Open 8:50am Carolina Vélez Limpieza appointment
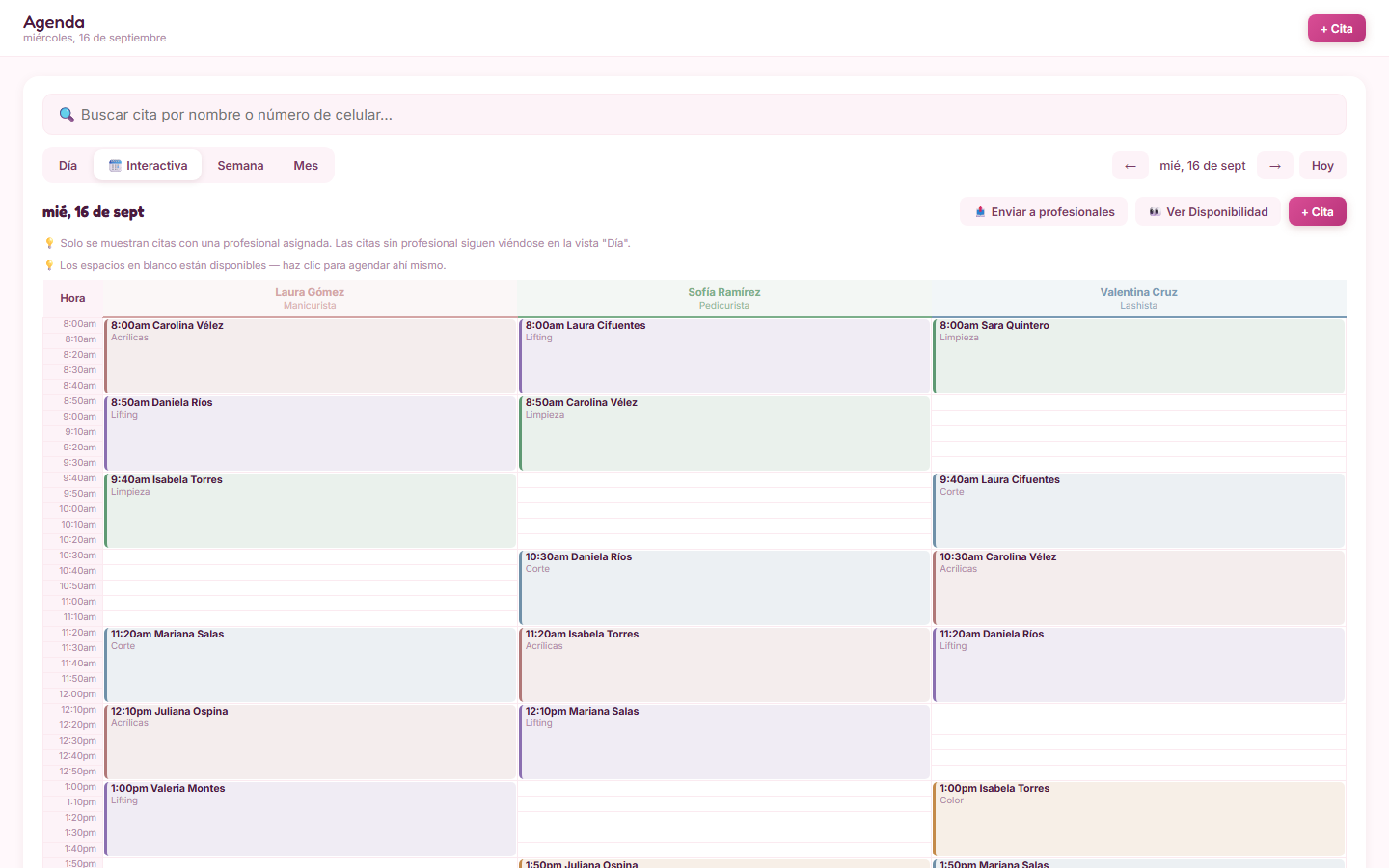Image resolution: width=1389 pixels, height=868 pixels. [x=724, y=433]
